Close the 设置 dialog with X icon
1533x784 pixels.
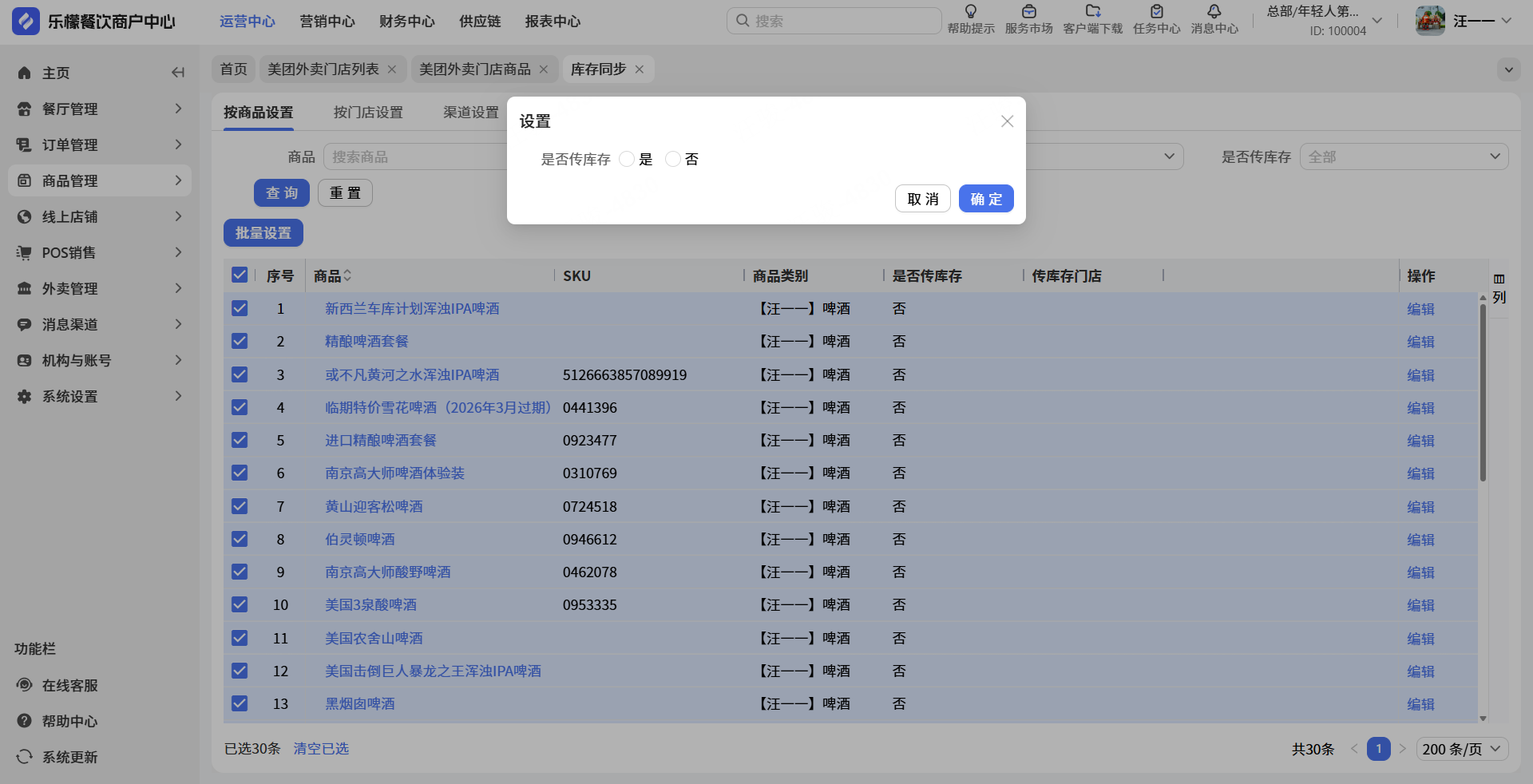(1007, 121)
